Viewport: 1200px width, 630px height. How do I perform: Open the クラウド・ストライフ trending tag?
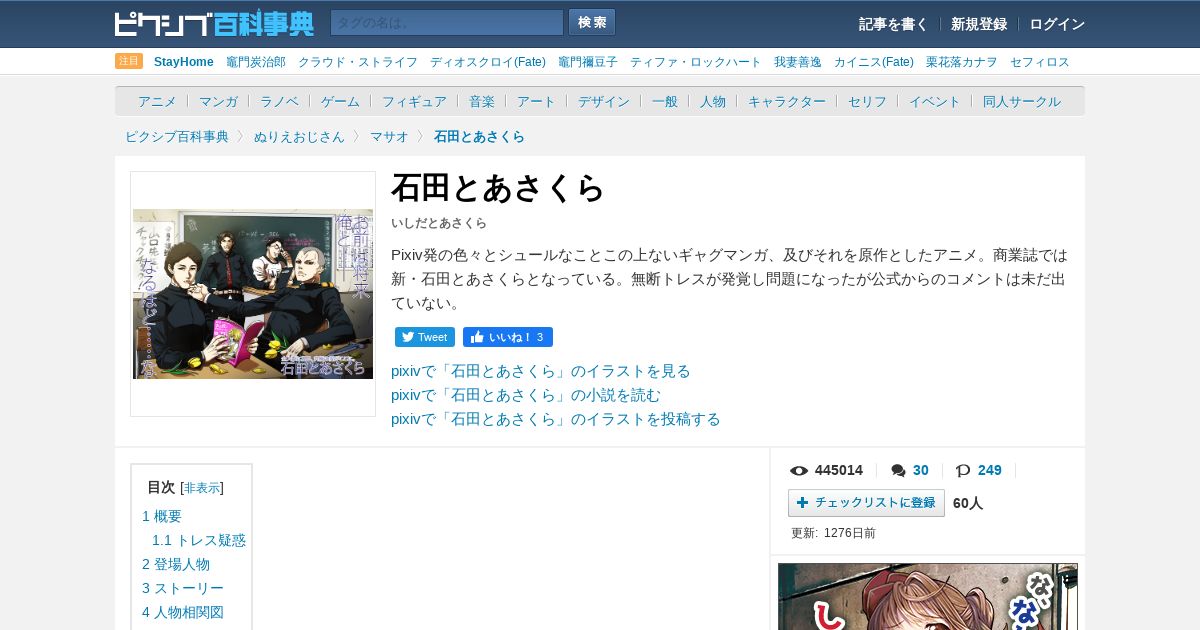tap(358, 62)
